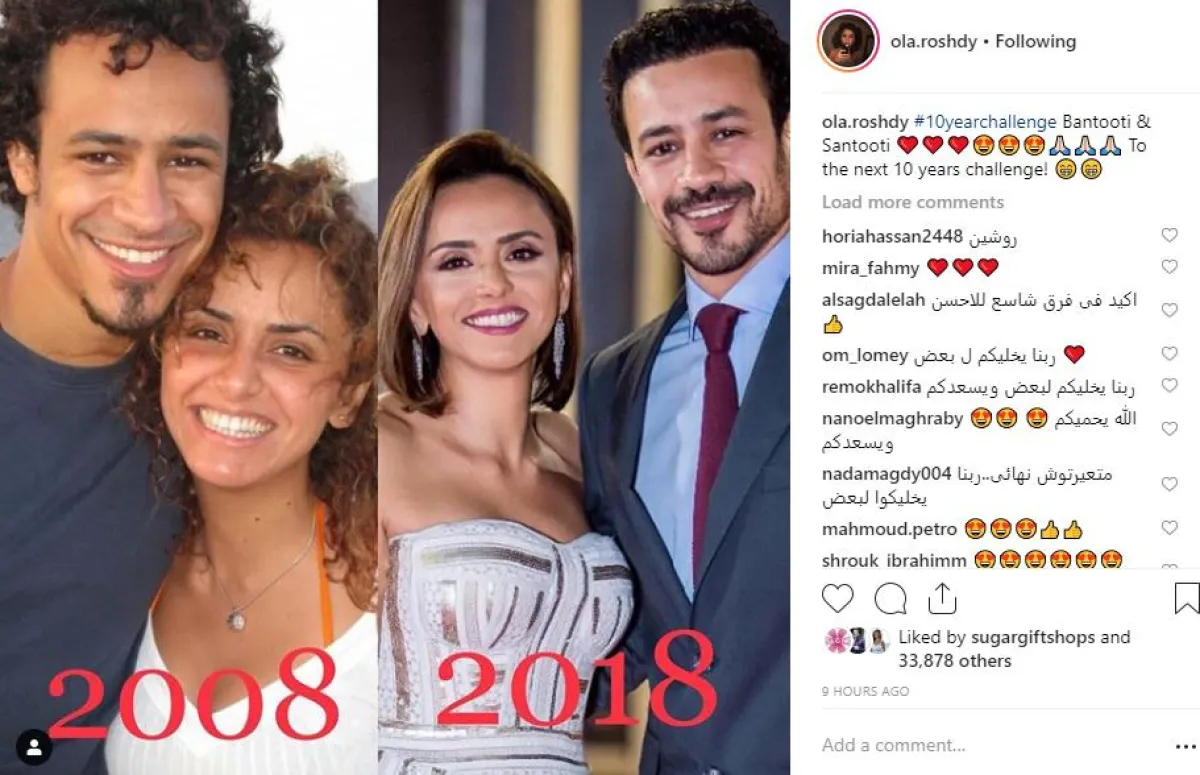Like nadamagdy004's comment heart

(x=1169, y=485)
